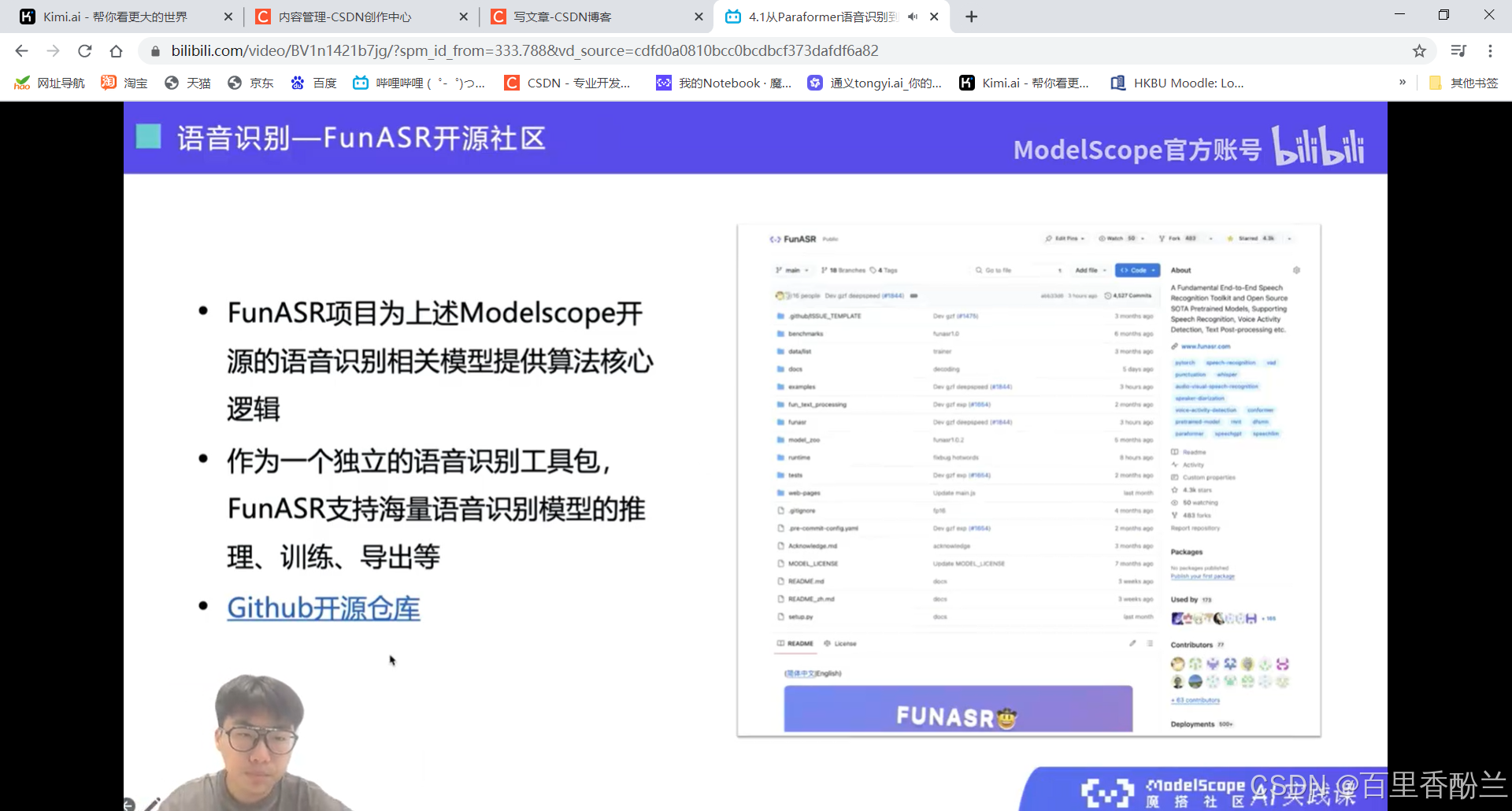The height and width of the screenshot is (811, 1512).
Task: Open the media control icon in toolbar
Action: pos(1458,51)
